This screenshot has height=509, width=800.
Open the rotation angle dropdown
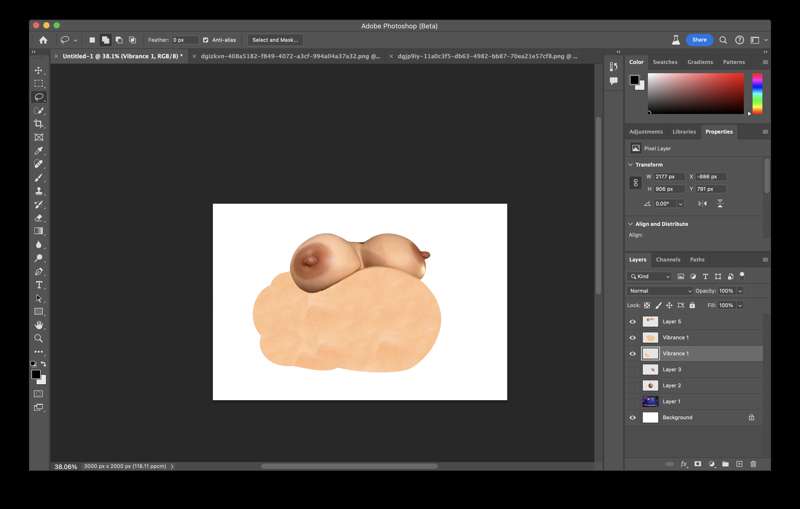tap(680, 203)
